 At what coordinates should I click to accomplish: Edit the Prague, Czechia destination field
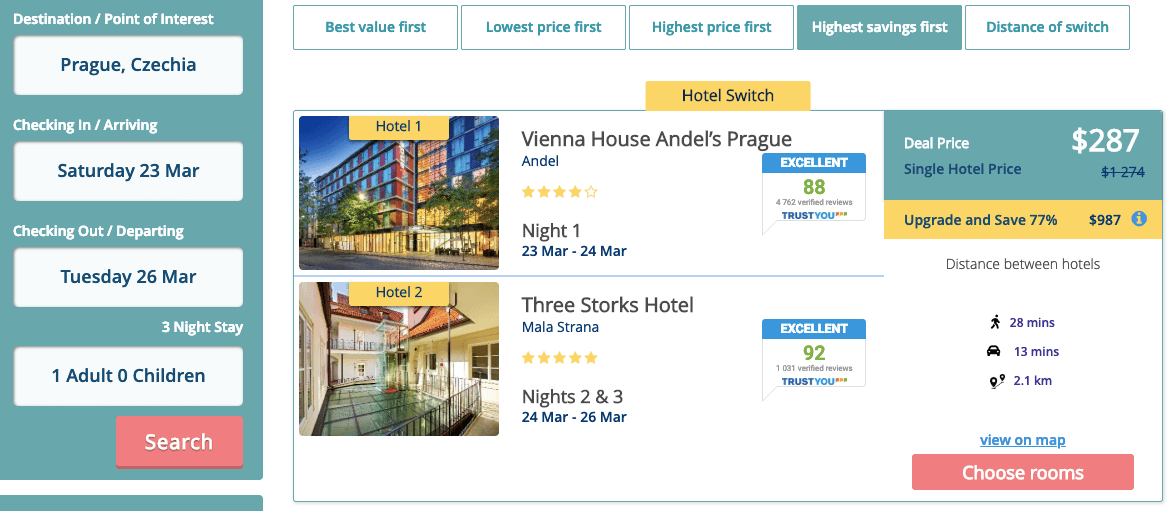pyautogui.click(x=128, y=65)
